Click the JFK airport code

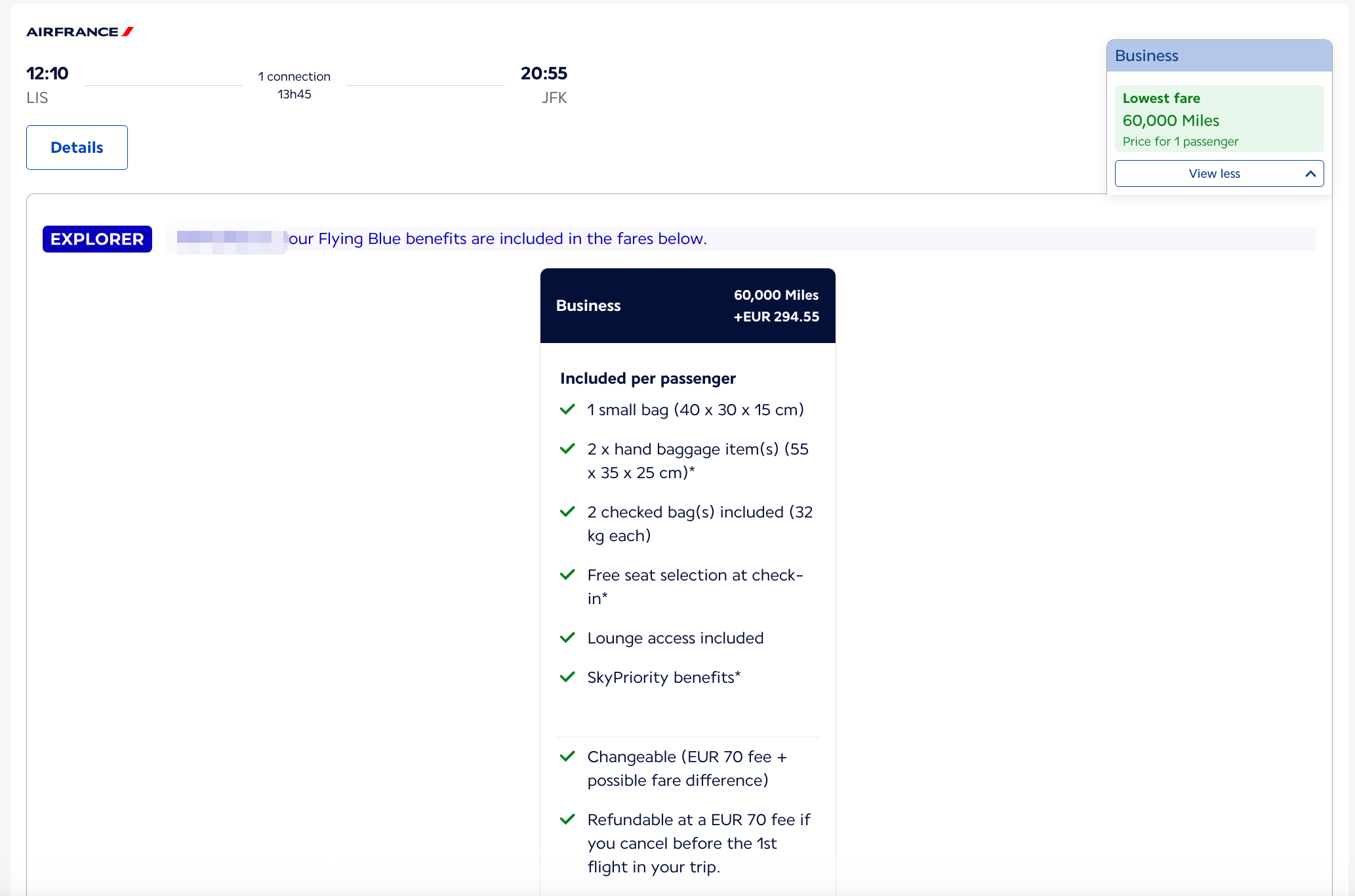(x=554, y=98)
